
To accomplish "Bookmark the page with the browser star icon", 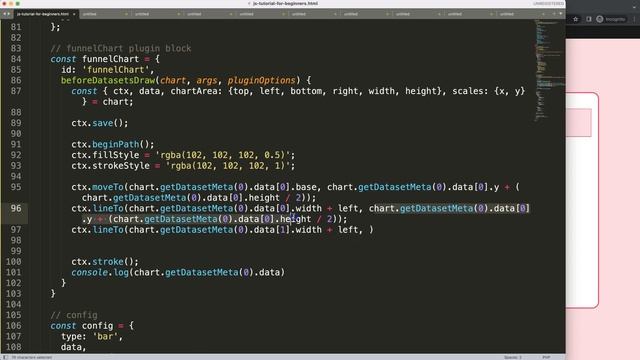I will coord(576,19).
